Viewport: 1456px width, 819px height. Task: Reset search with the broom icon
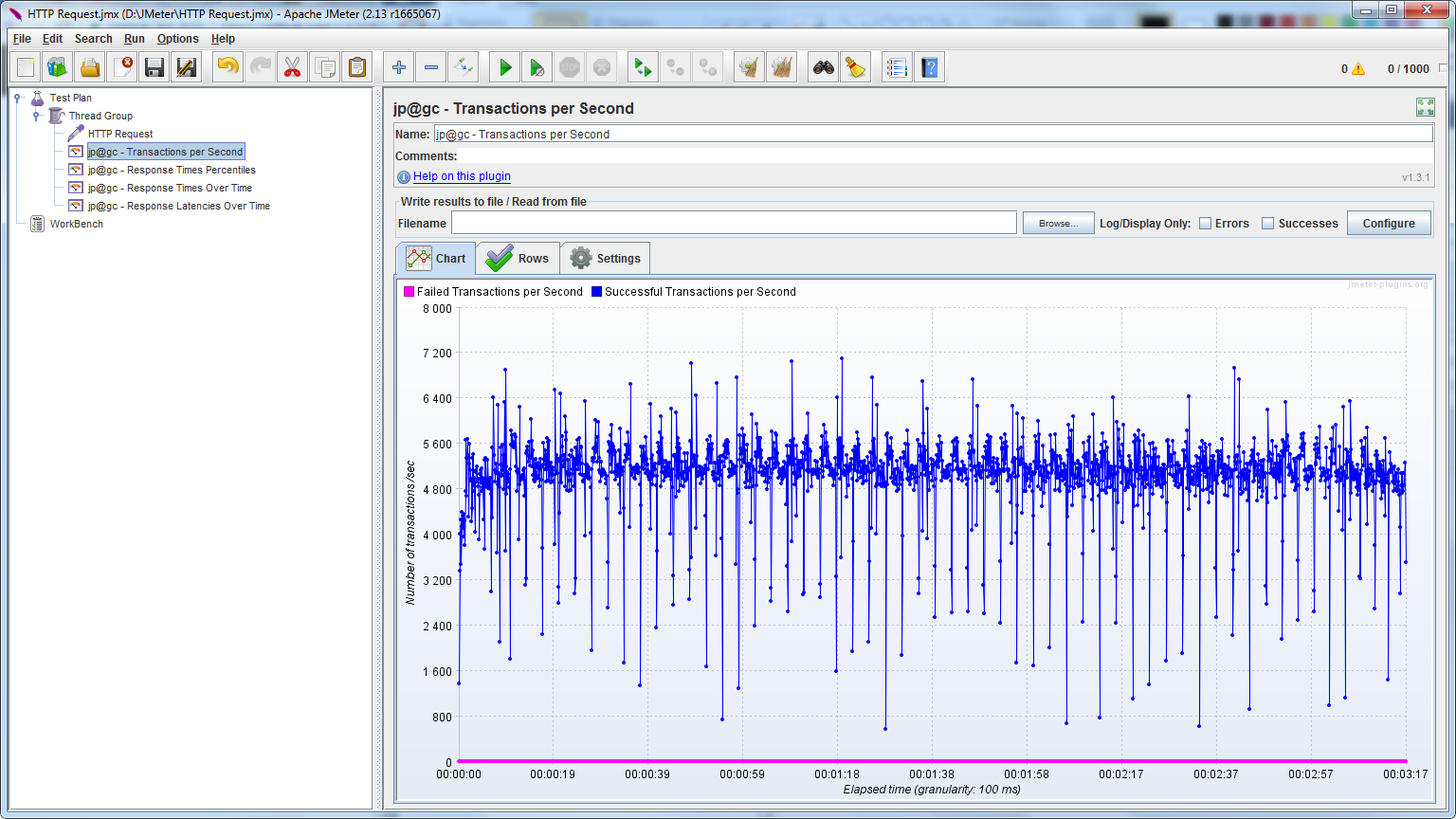tap(856, 67)
